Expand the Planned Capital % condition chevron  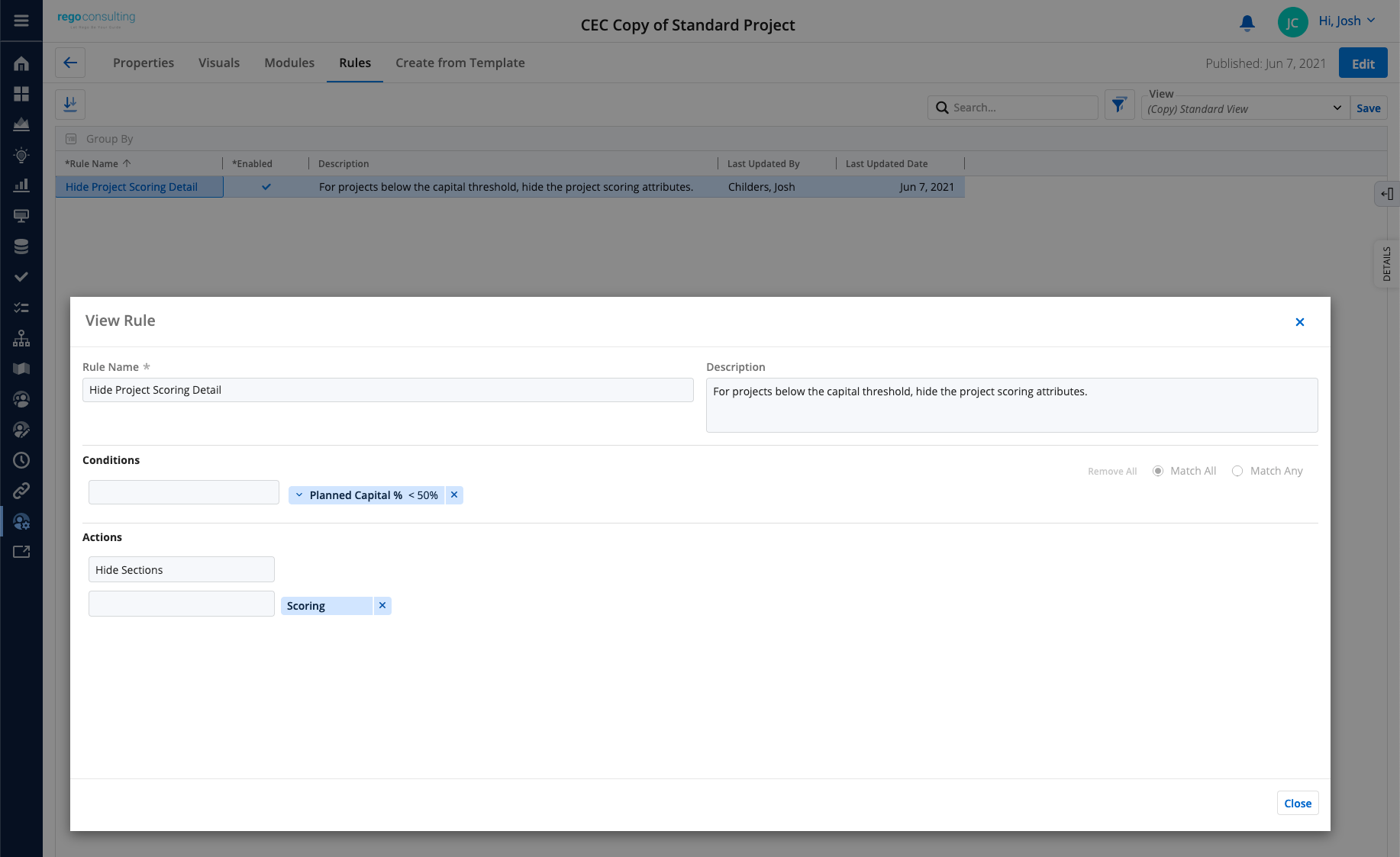pyautogui.click(x=299, y=495)
